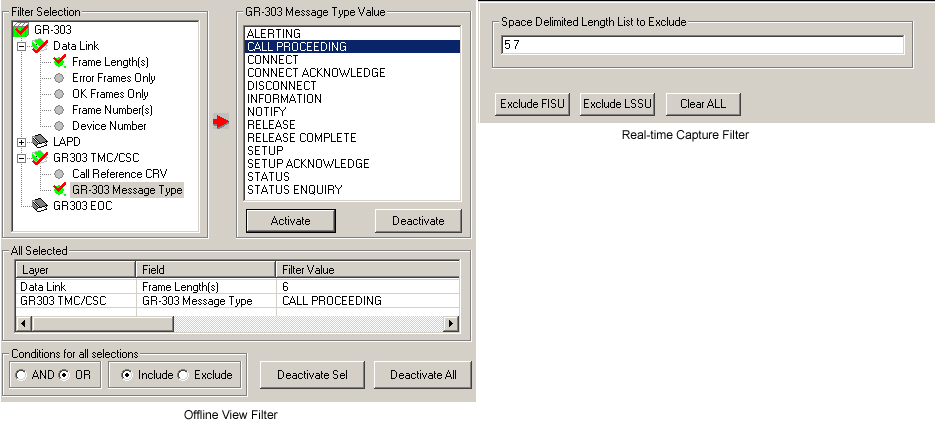
Task: Click the Filter Value column header
Action: coord(367,270)
